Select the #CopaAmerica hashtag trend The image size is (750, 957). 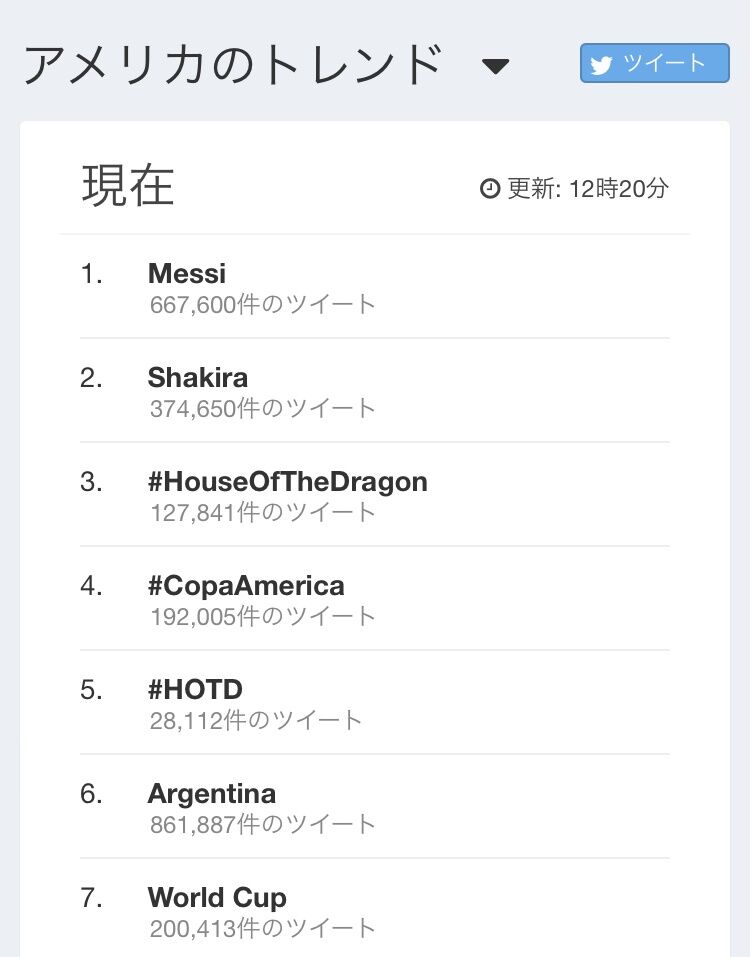pyautogui.click(x=246, y=585)
